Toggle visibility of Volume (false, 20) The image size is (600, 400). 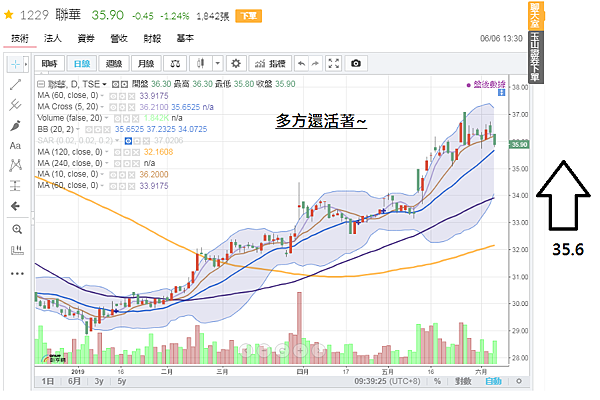click(x=118, y=118)
